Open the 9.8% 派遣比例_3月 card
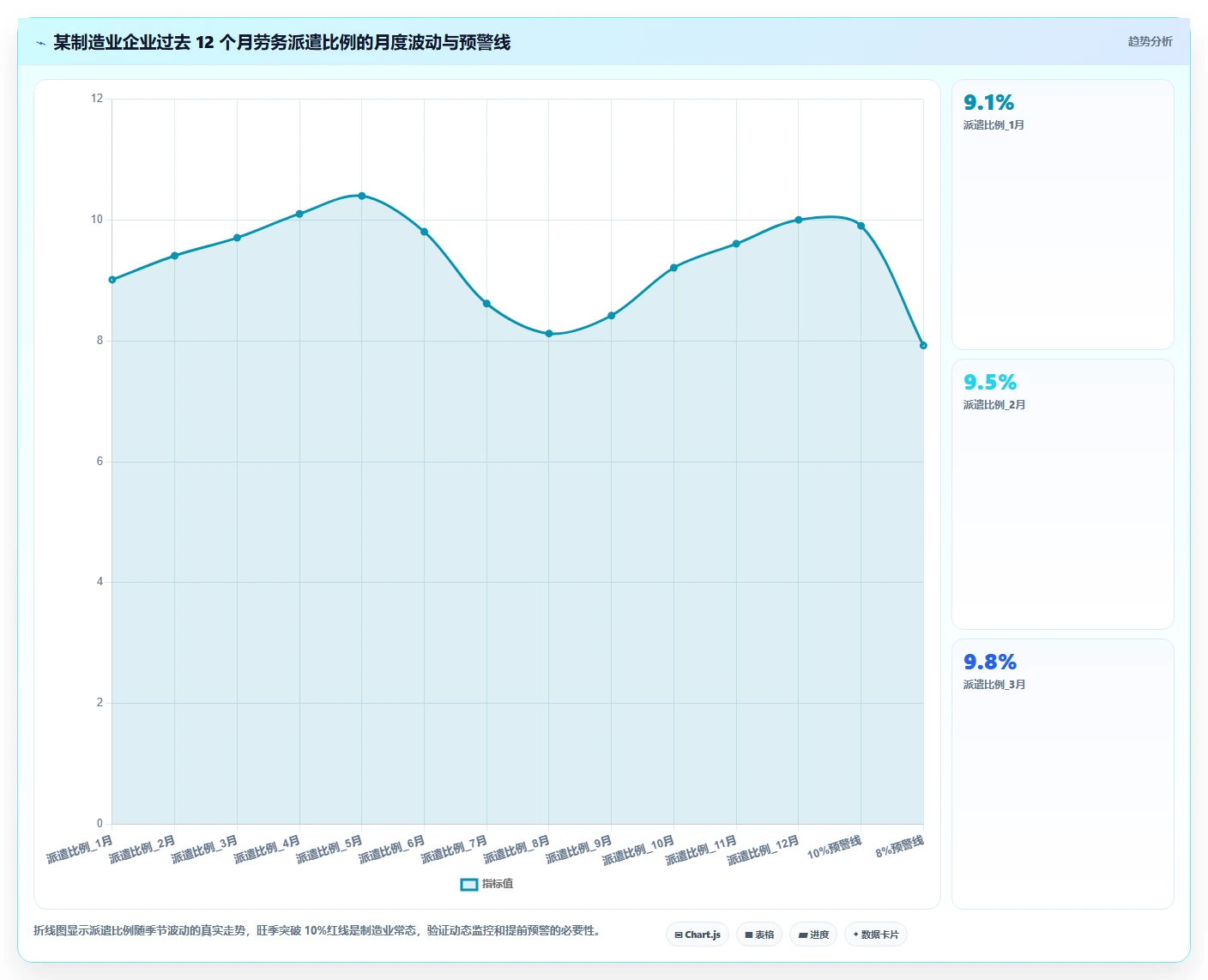 (x=1063, y=774)
